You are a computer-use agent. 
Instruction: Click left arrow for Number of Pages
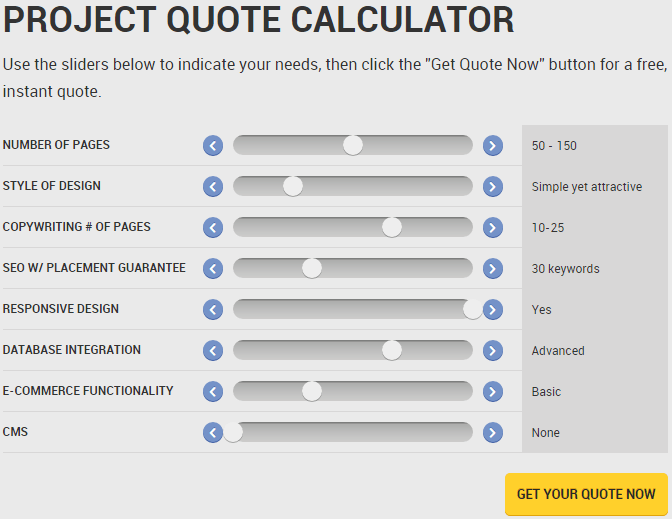(213, 146)
